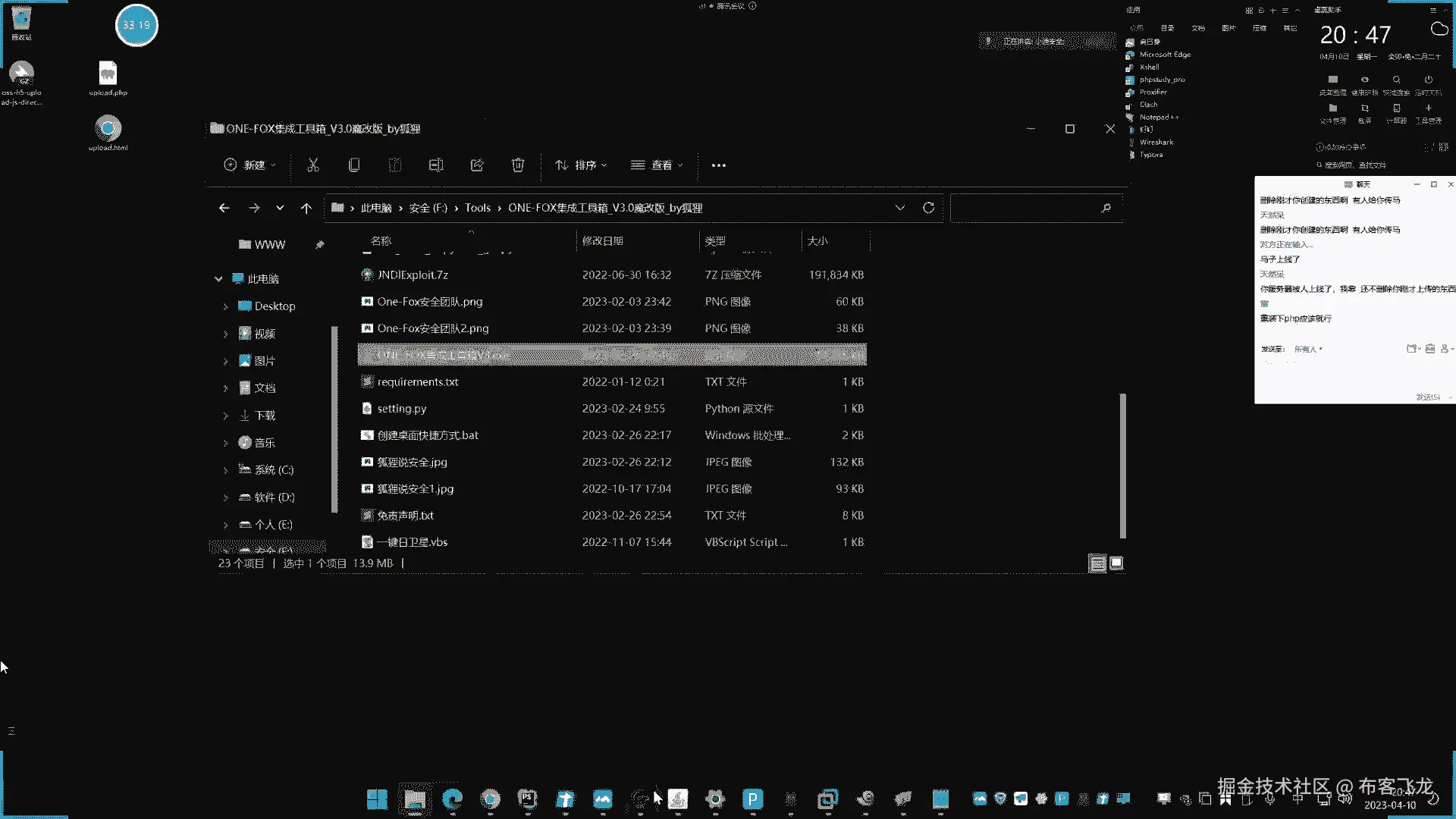This screenshot has height=819, width=1456.
Task: Click the Cut scissors icon
Action: [312, 165]
